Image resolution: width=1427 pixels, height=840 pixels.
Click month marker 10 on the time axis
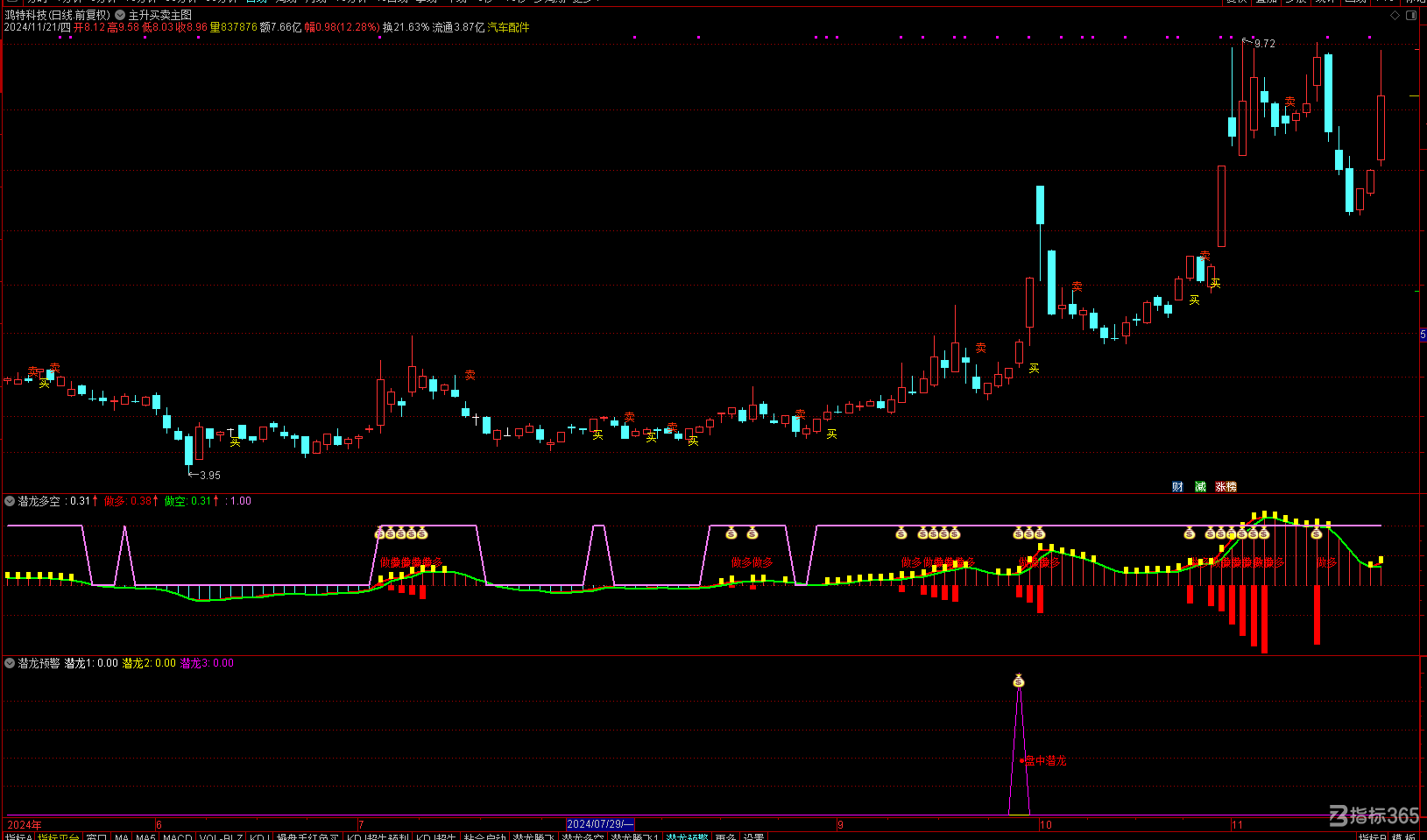click(x=1046, y=824)
